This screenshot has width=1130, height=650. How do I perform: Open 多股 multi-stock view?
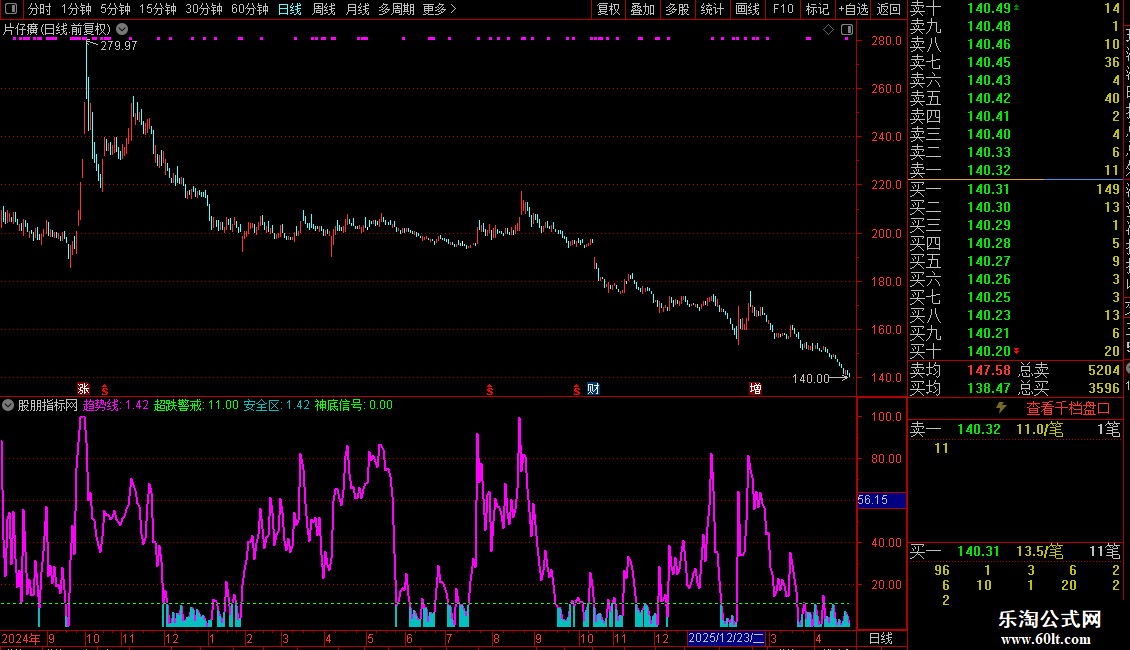677,9
